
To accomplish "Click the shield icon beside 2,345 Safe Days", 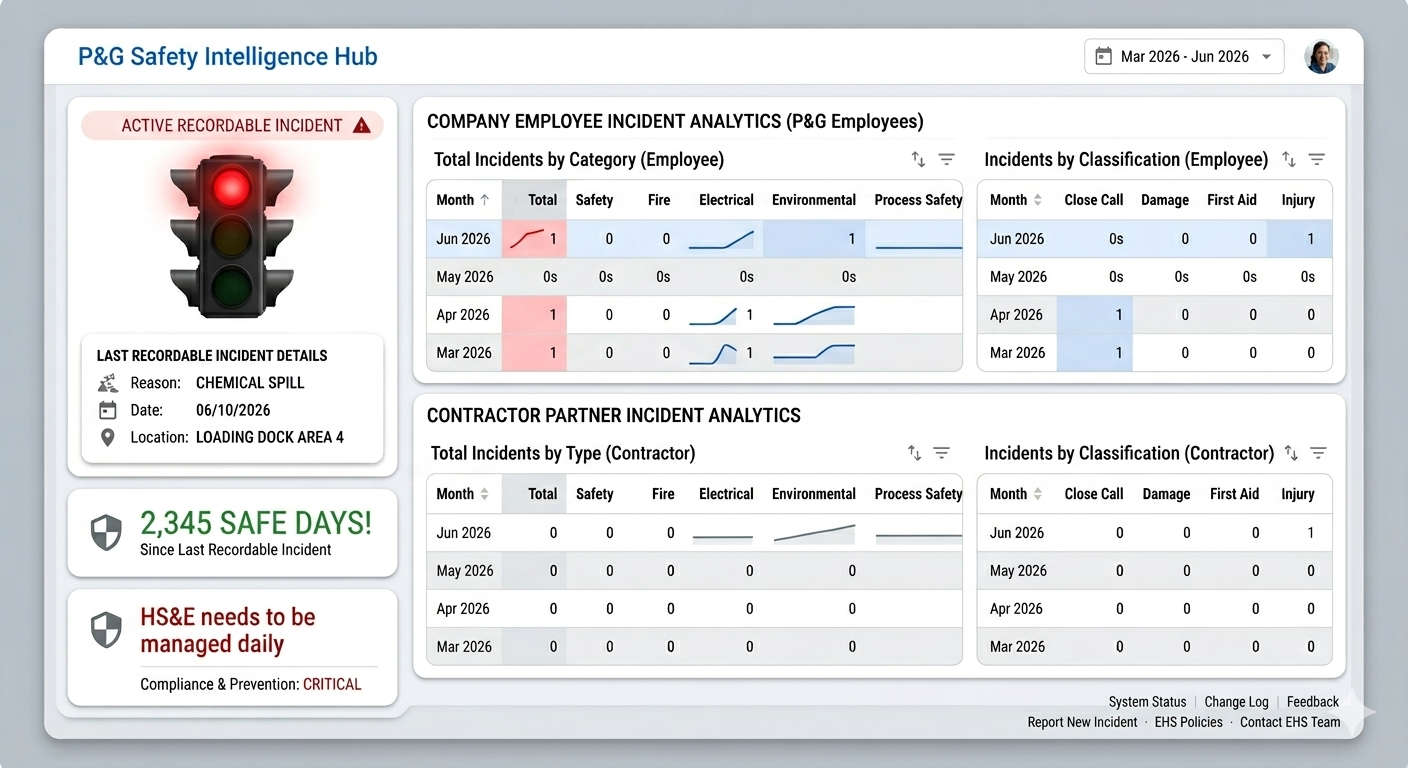I will 106,533.
